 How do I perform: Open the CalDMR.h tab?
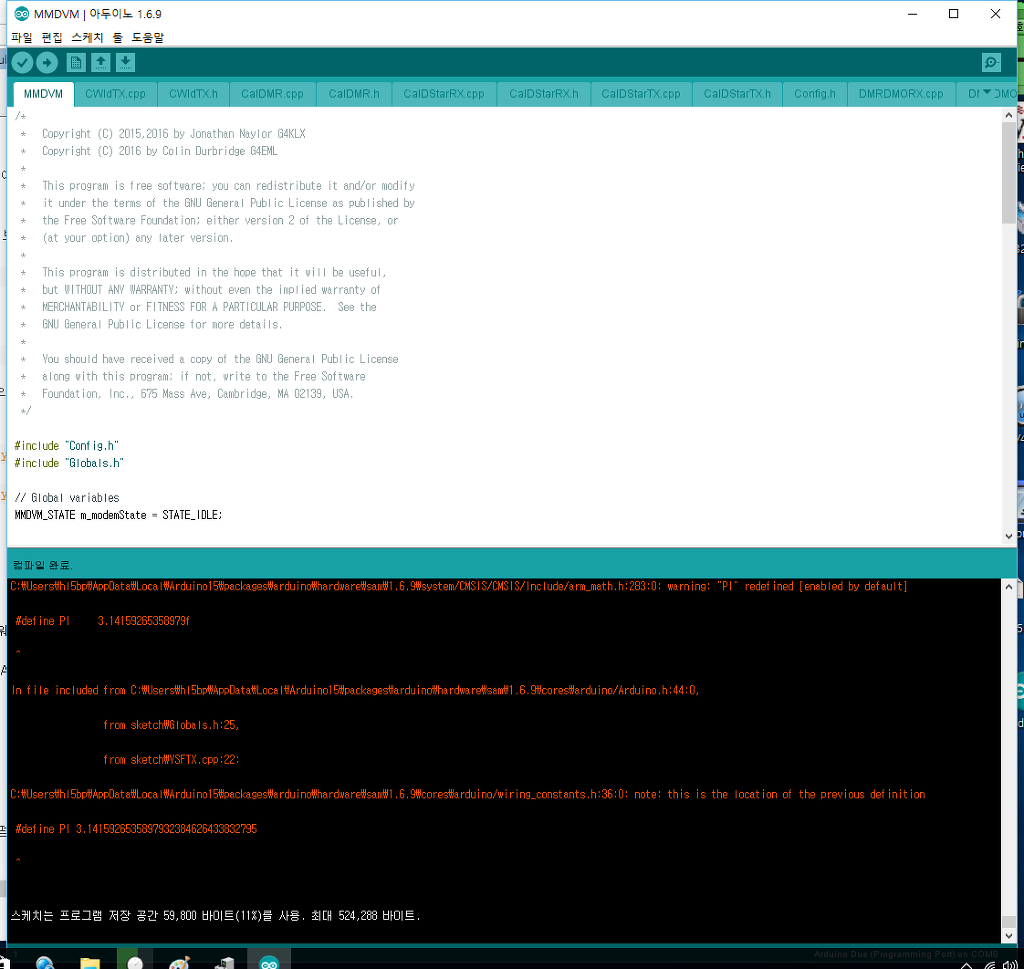coord(354,94)
